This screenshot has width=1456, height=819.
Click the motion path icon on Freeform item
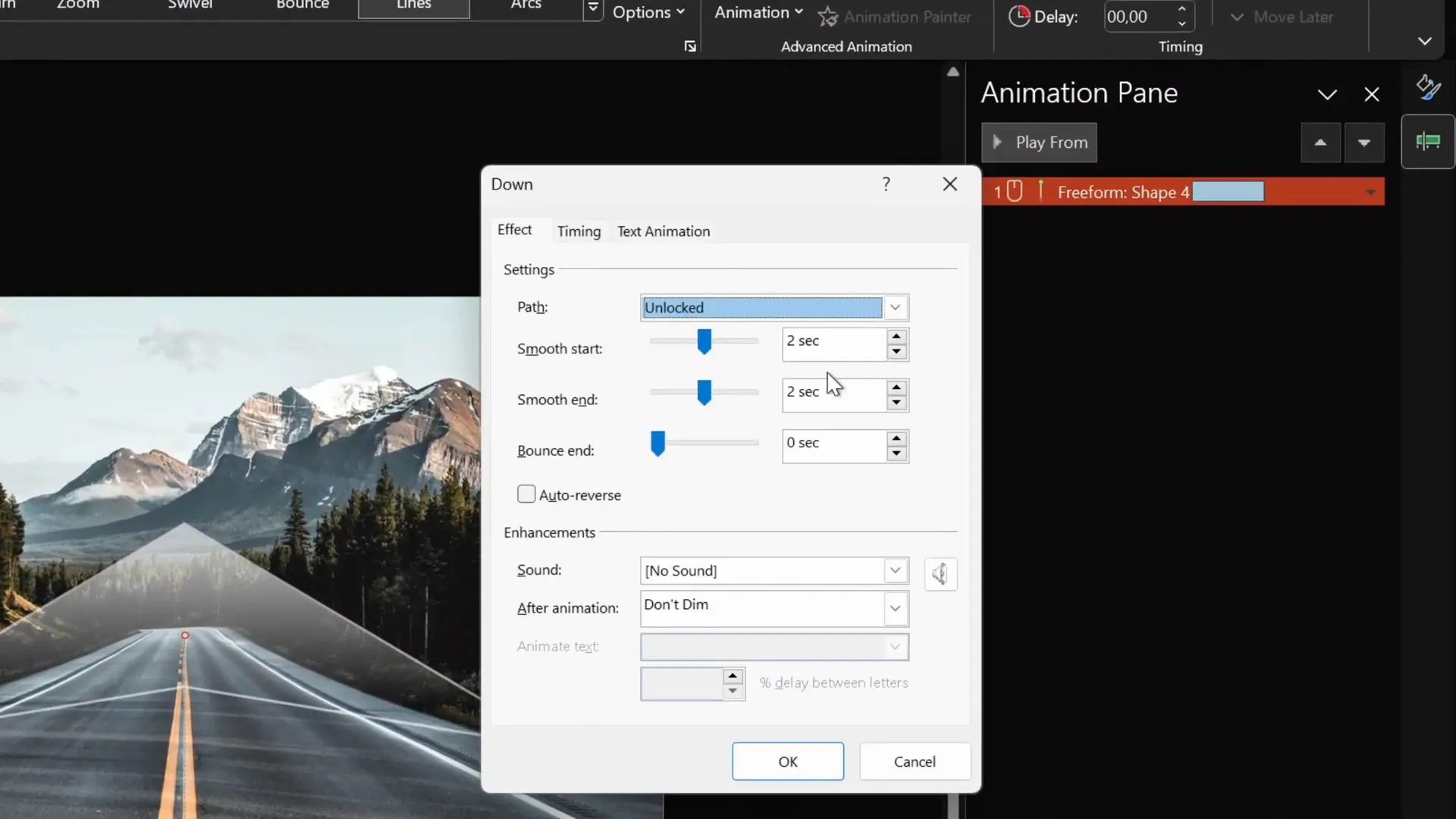coord(1041,190)
